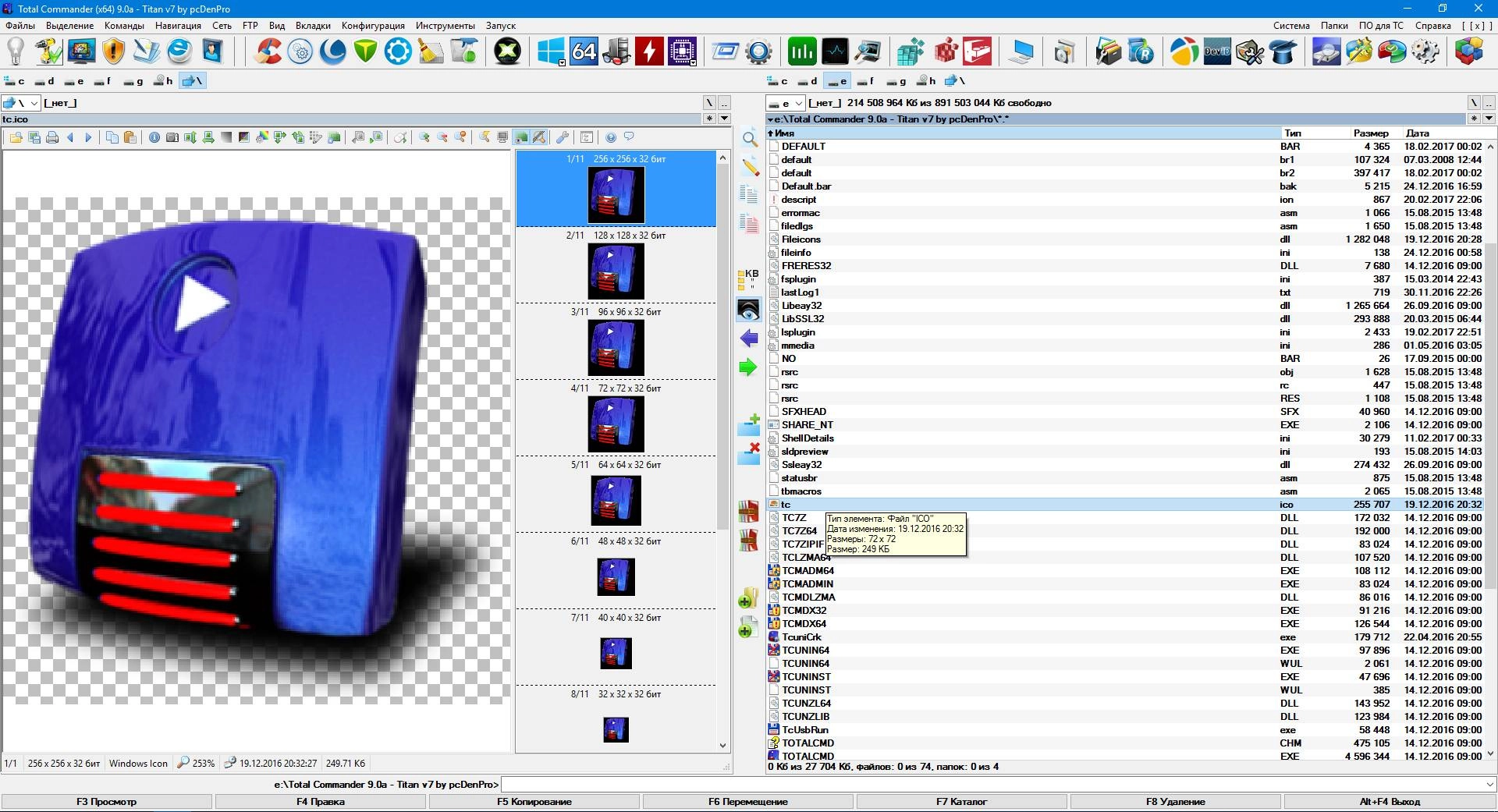
Task: Switch right panel to drive d
Action: pos(808,81)
